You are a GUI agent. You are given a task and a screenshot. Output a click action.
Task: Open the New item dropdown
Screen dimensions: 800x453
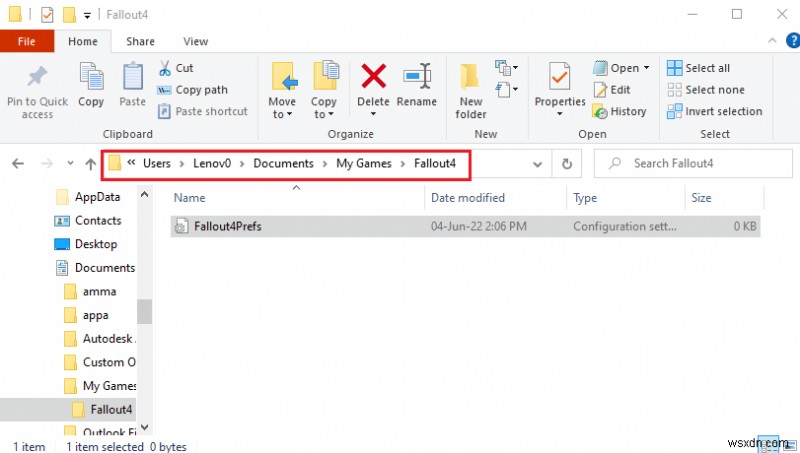coord(506,67)
